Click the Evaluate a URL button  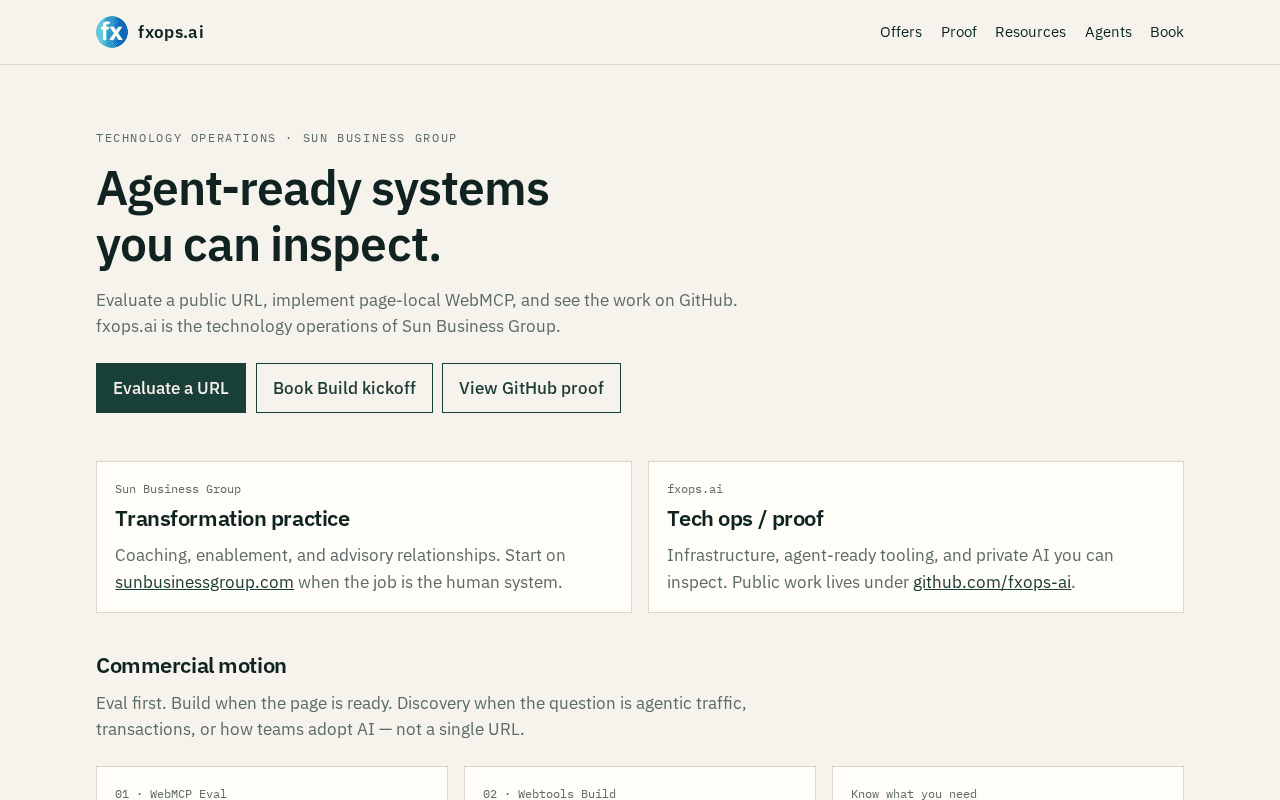(171, 388)
